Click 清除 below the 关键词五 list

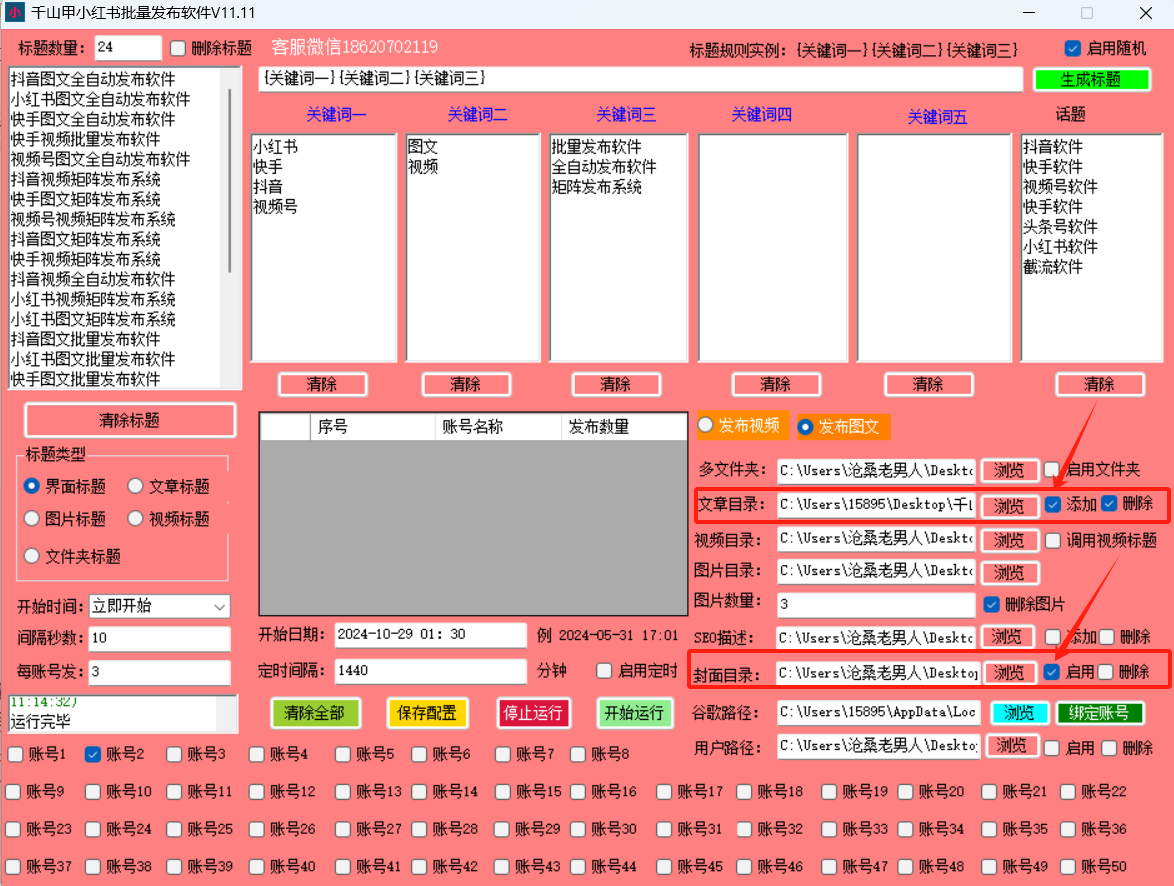coord(928,384)
